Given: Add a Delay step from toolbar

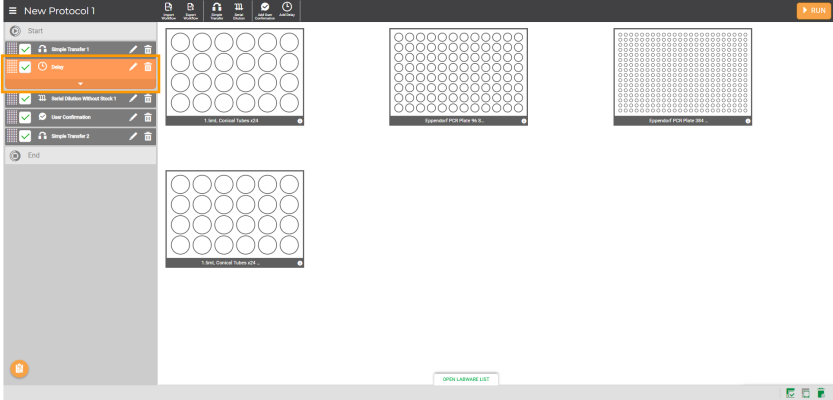Looking at the screenshot, I should 287,10.
